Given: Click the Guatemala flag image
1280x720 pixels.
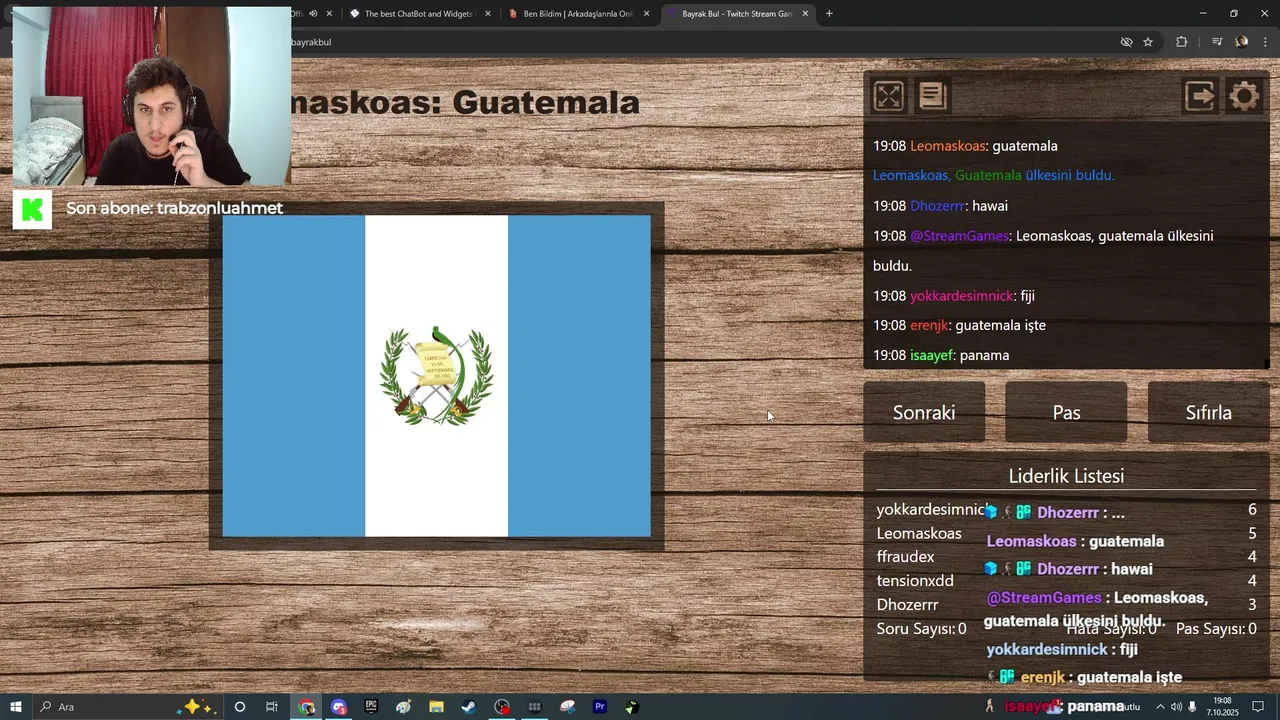Looking at the screenshot, I should coord(436,376).
